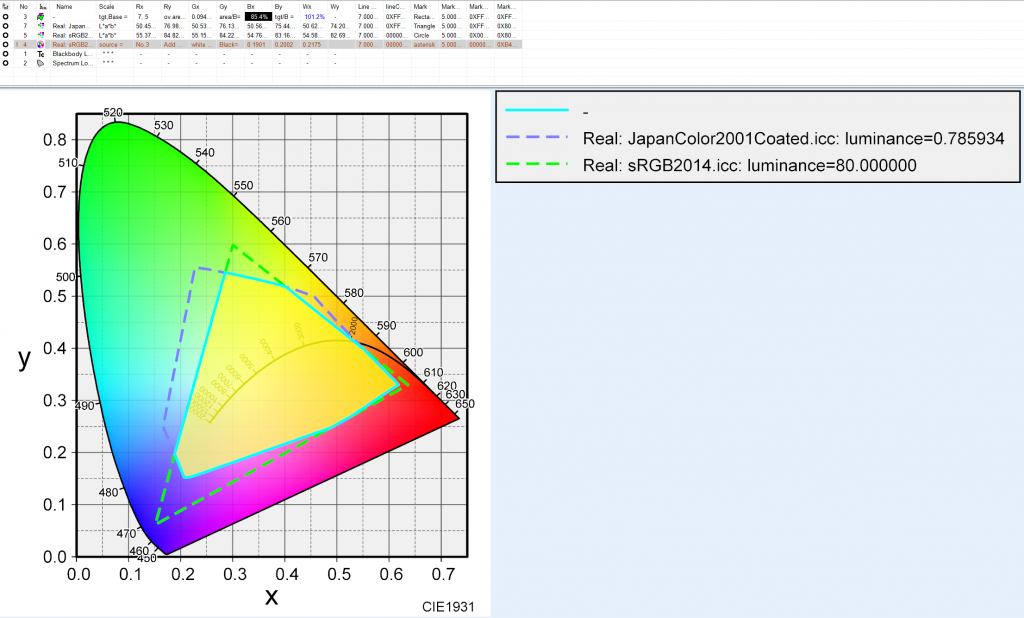The height and width of the screenshot is (618, 1024).
Task: Click the 520 wavelength label on locus
Action: [113, 112]
